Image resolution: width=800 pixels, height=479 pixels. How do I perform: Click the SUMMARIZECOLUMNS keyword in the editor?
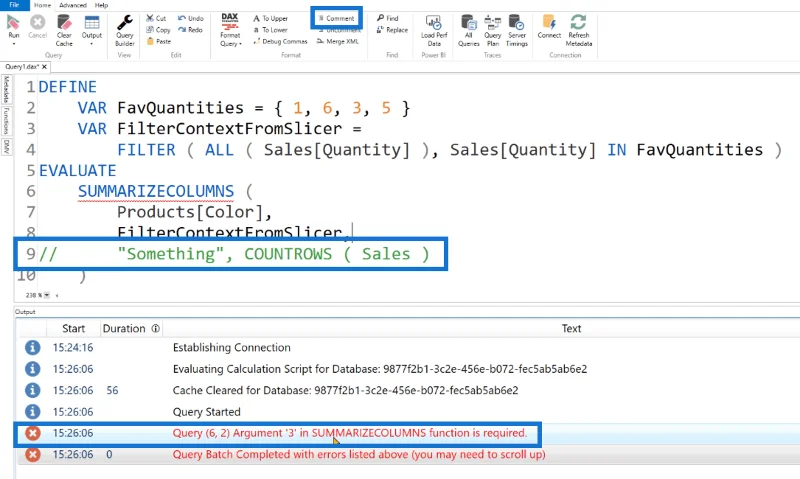[156, 191]
